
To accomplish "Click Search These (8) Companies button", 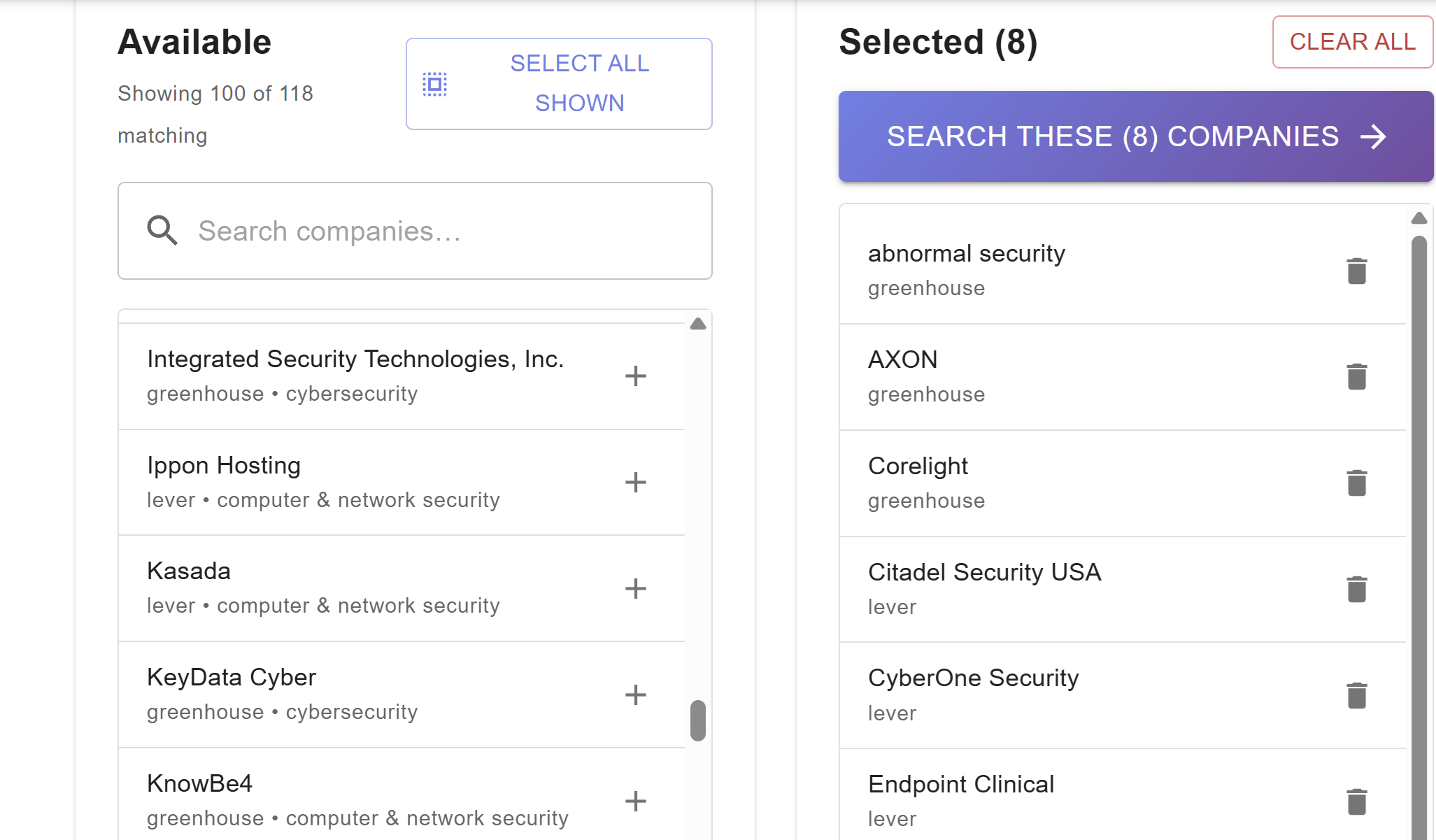I will click(x=1135, y=136).
